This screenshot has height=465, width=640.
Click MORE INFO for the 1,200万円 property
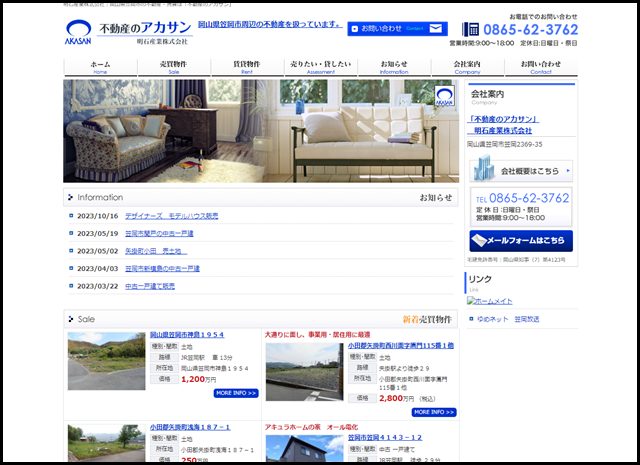coord(236,393)
